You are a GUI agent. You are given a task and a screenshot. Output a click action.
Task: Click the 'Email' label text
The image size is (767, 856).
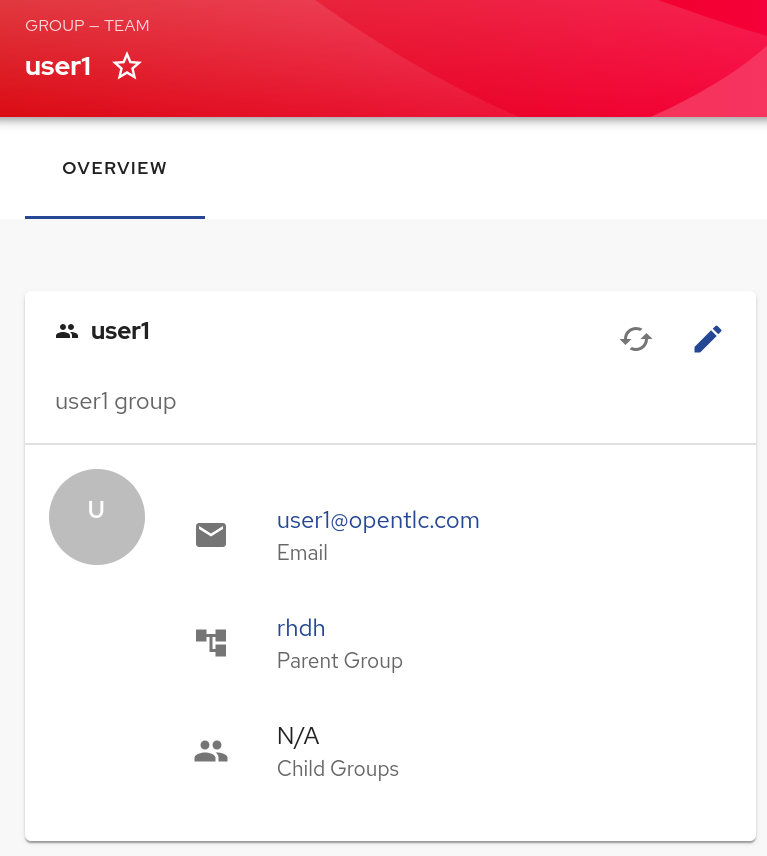pos(302,552)
